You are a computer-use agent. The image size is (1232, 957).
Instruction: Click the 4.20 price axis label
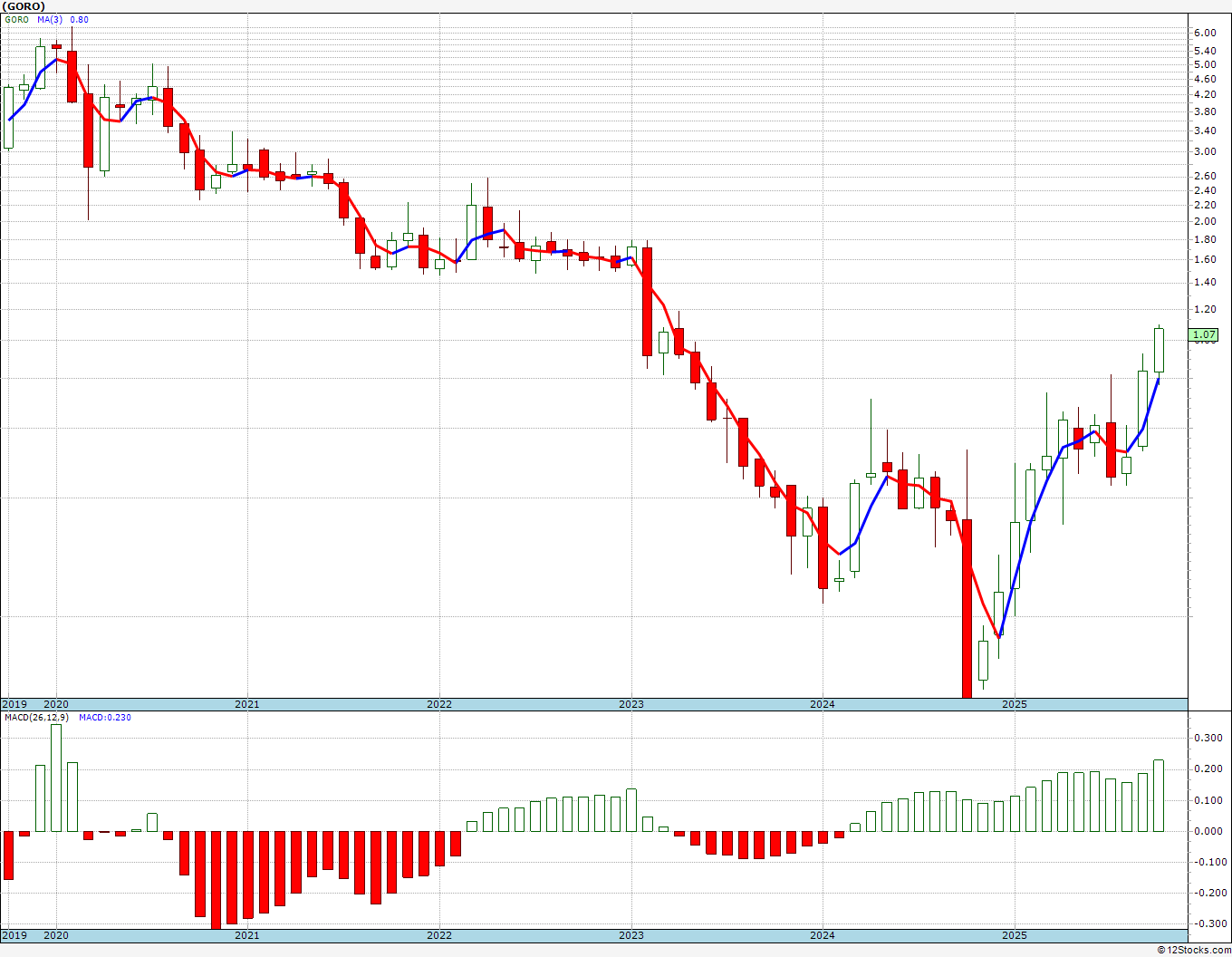[x=1205, y=94]
